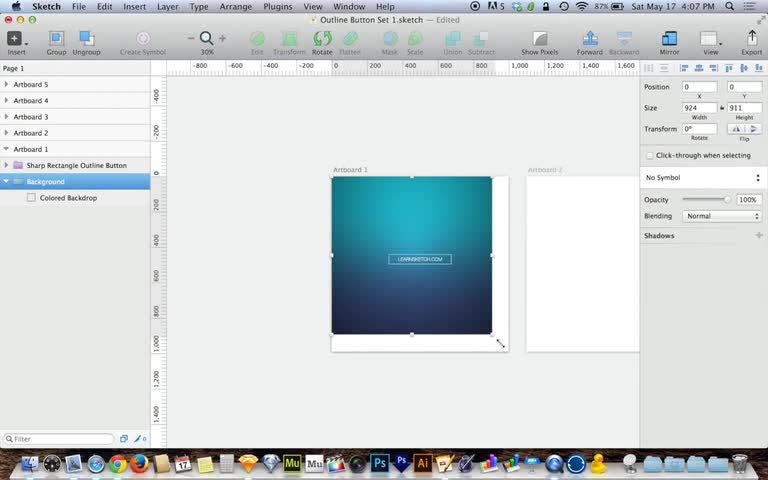Flip layer horizontally

pyautogui.click(x=736, y=129)
